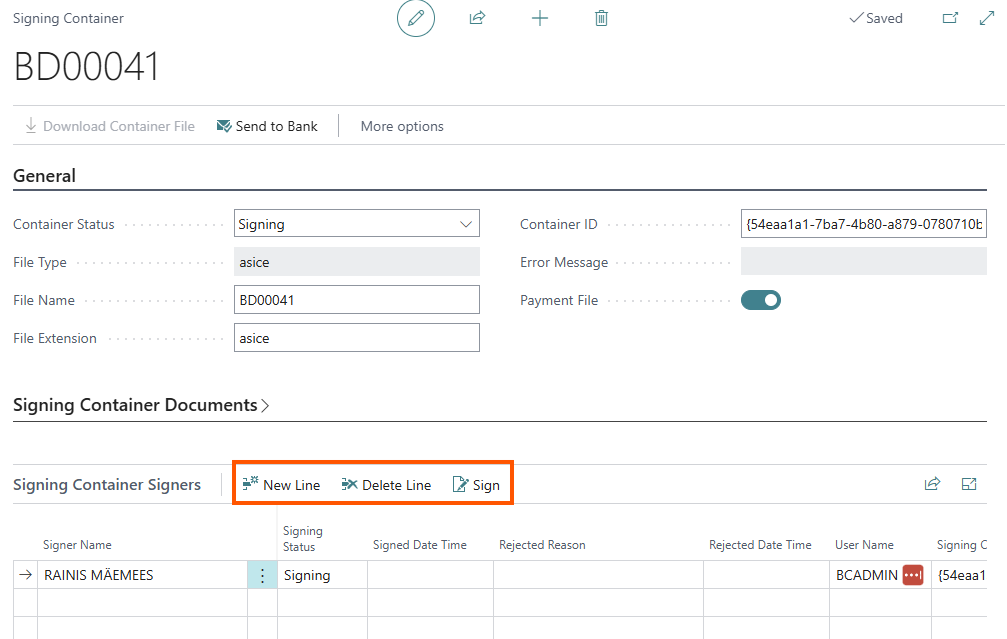Click the expand fullscreen arrows icon

coord(986,19)
